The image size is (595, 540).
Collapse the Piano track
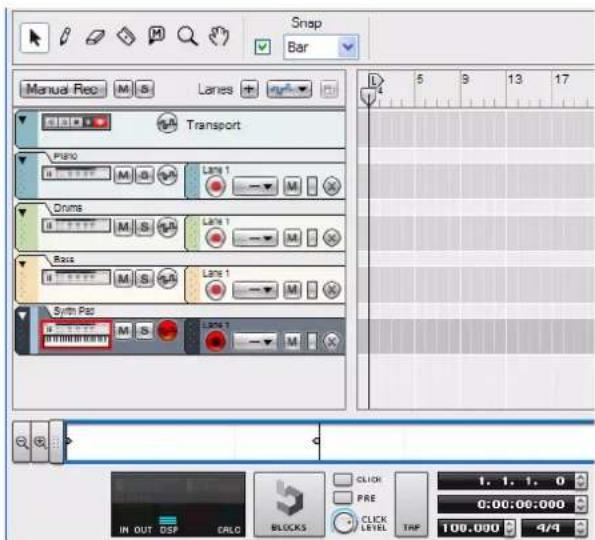(23, 160)
